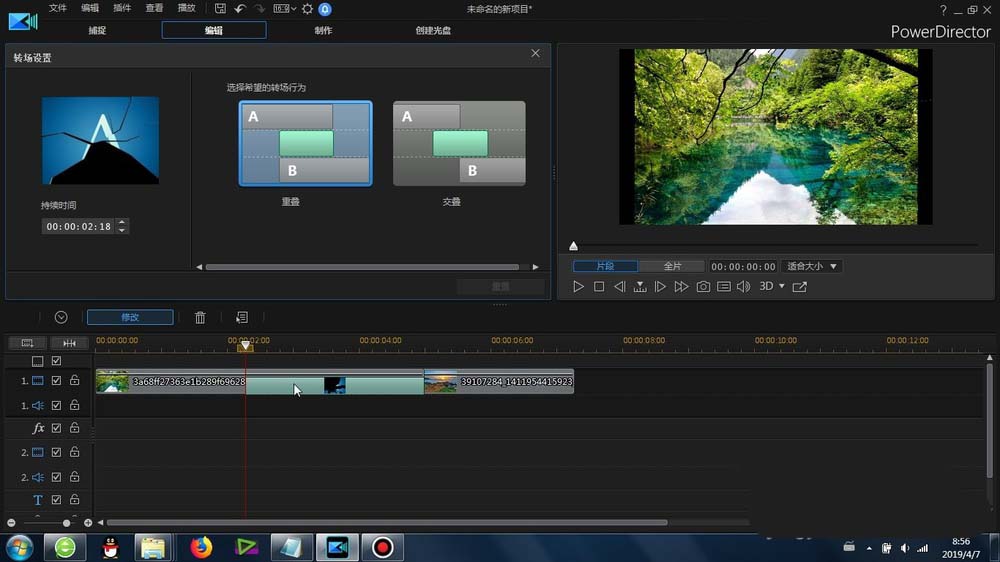Click the transition preview thumbnail

101,140
